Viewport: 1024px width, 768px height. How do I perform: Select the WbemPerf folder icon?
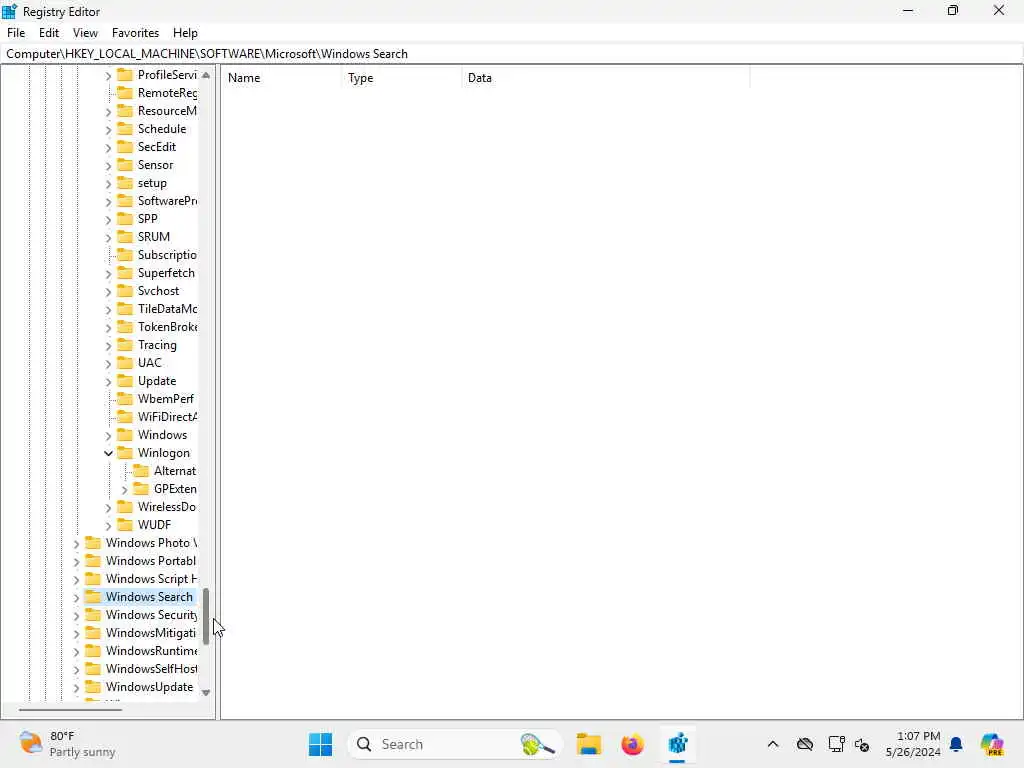coord(125,398)
